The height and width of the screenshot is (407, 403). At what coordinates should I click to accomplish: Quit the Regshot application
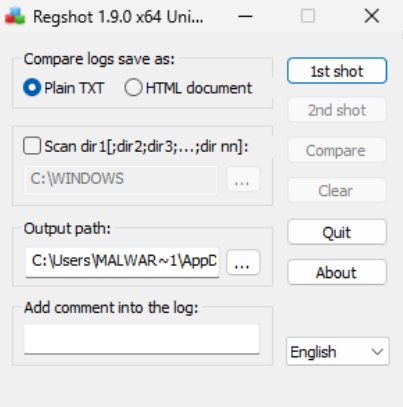click(x=337, y=232)
